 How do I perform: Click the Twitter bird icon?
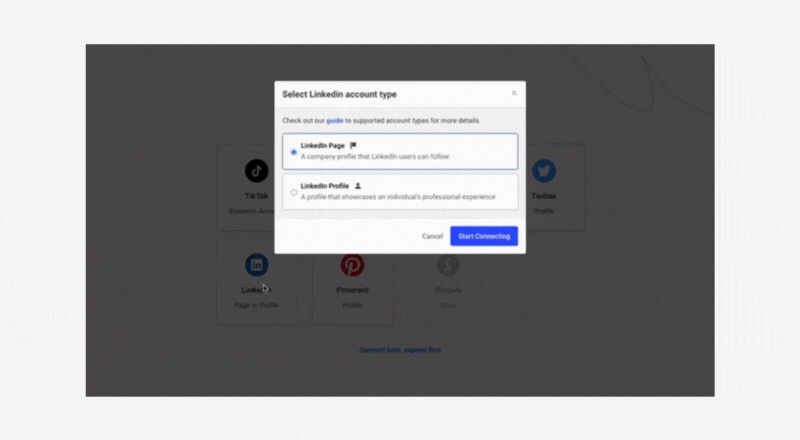(544, 170)
